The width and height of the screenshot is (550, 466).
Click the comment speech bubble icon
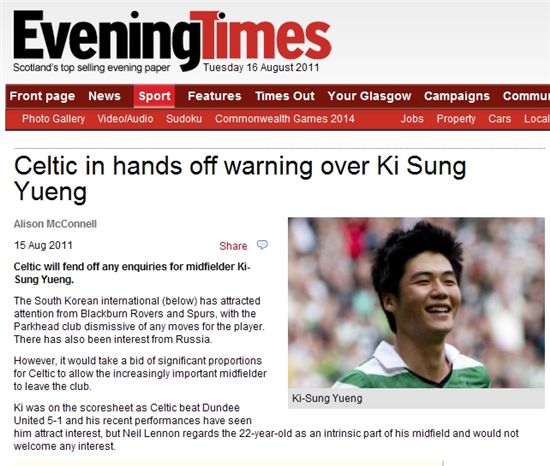(x=262, y=245)
